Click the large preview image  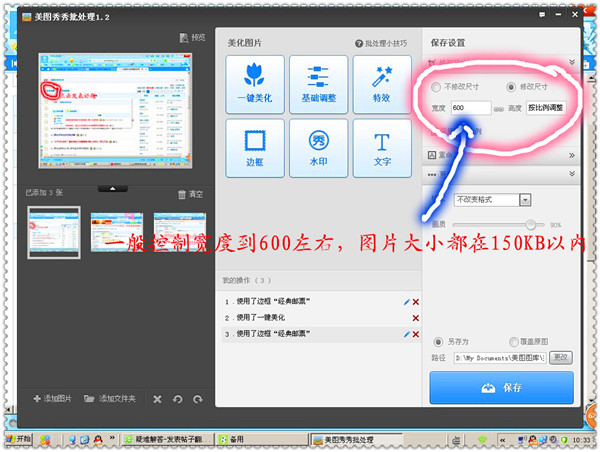click(x=115, y=111)
